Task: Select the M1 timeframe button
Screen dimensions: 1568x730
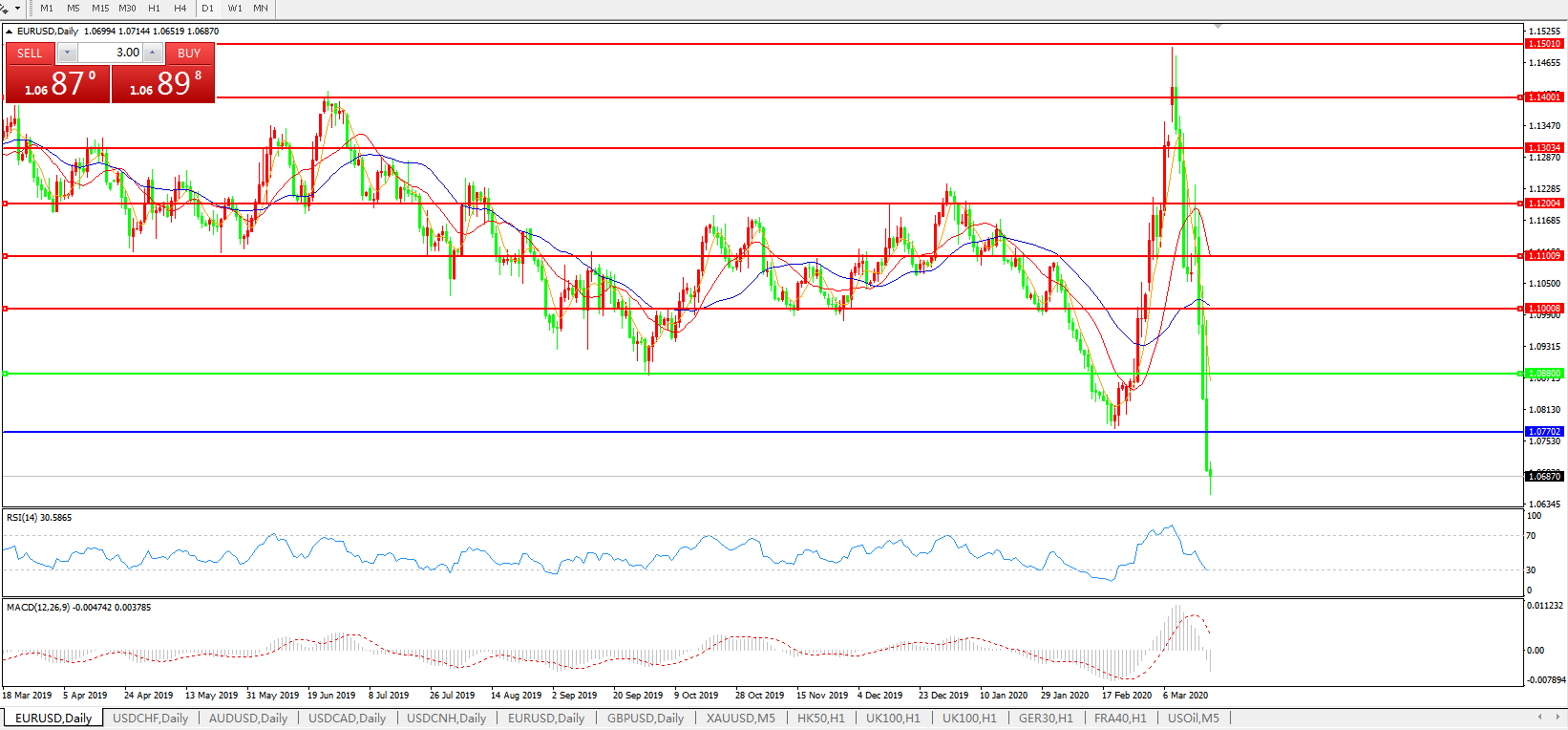Action: click(x=47, y=9)
